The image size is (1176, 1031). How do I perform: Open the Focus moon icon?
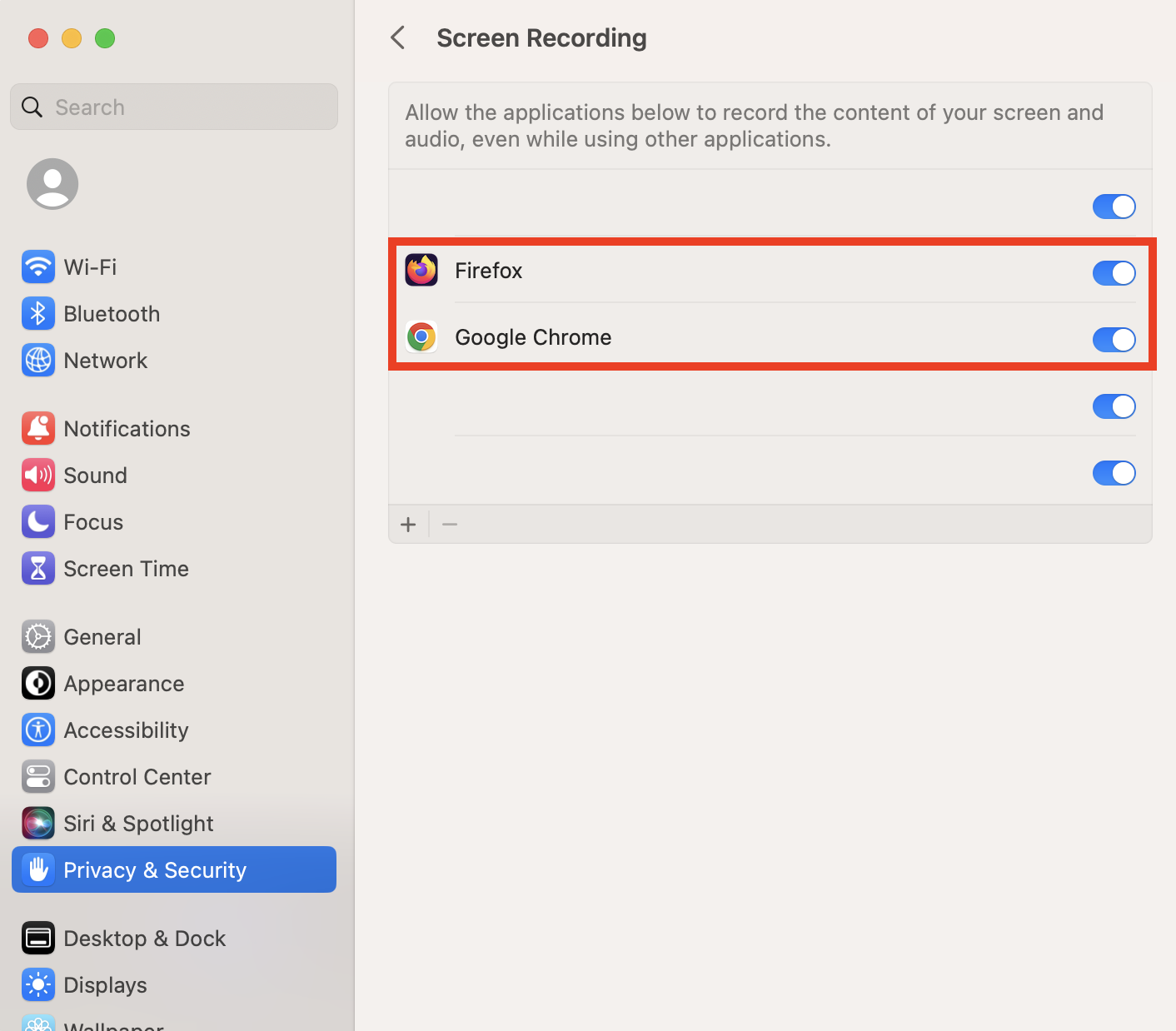38,522
